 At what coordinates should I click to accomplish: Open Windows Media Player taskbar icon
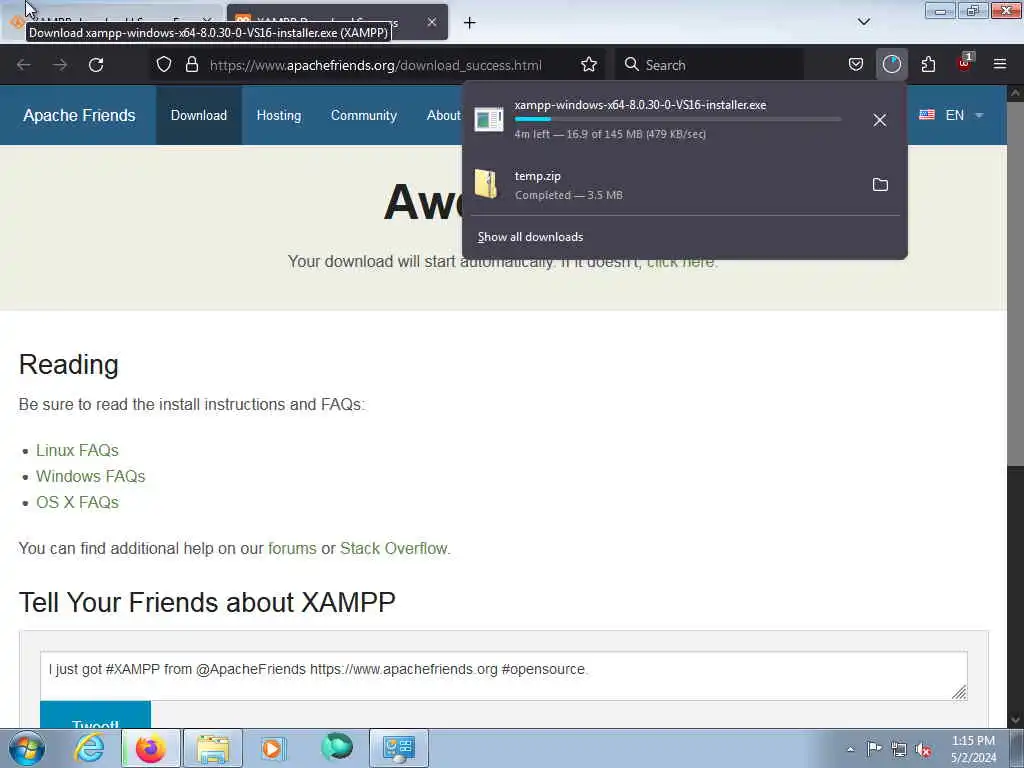(273, 748)
